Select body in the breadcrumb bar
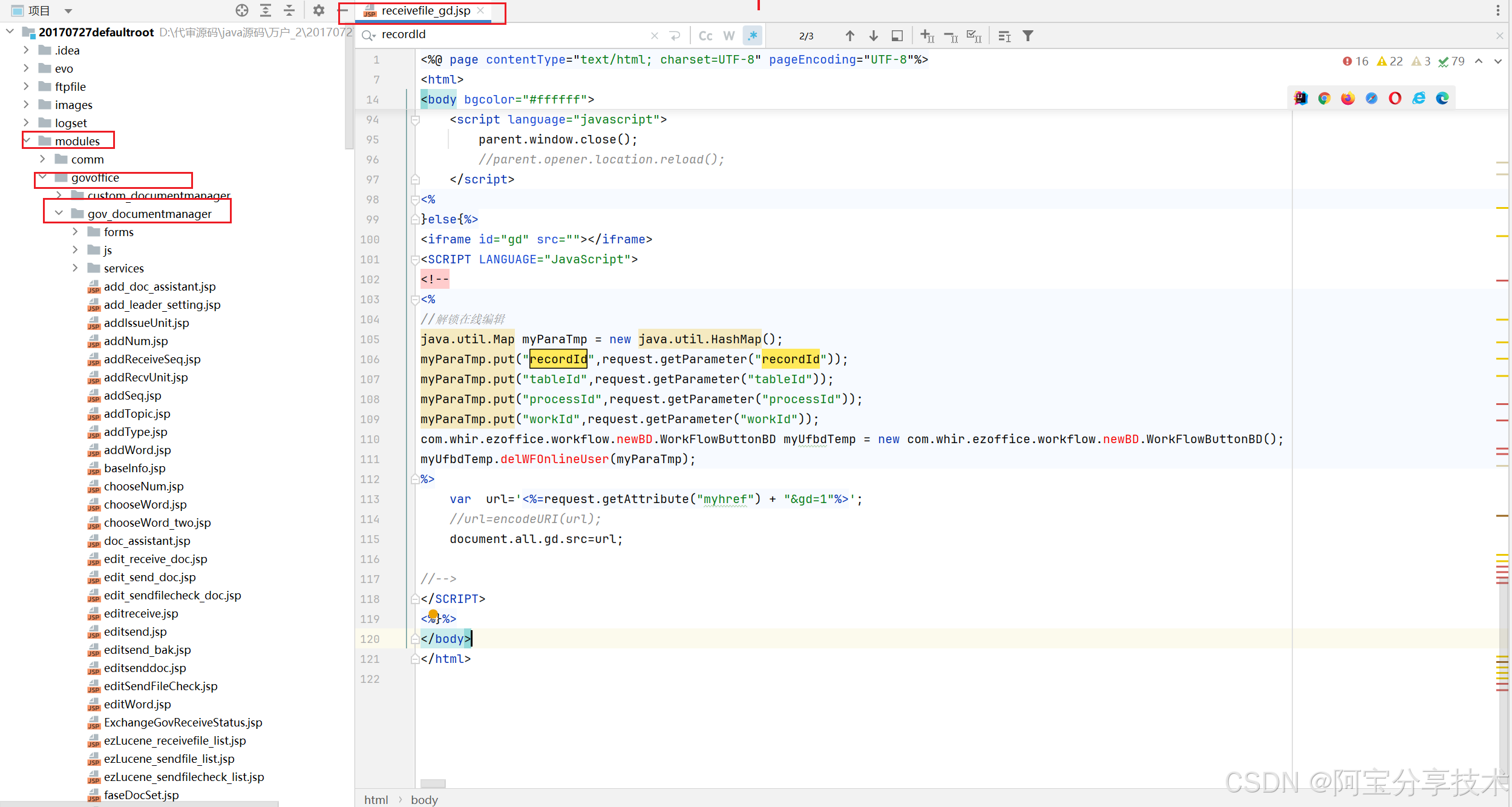This screenshot has width=1512, height=807. (x=424, y=800)
